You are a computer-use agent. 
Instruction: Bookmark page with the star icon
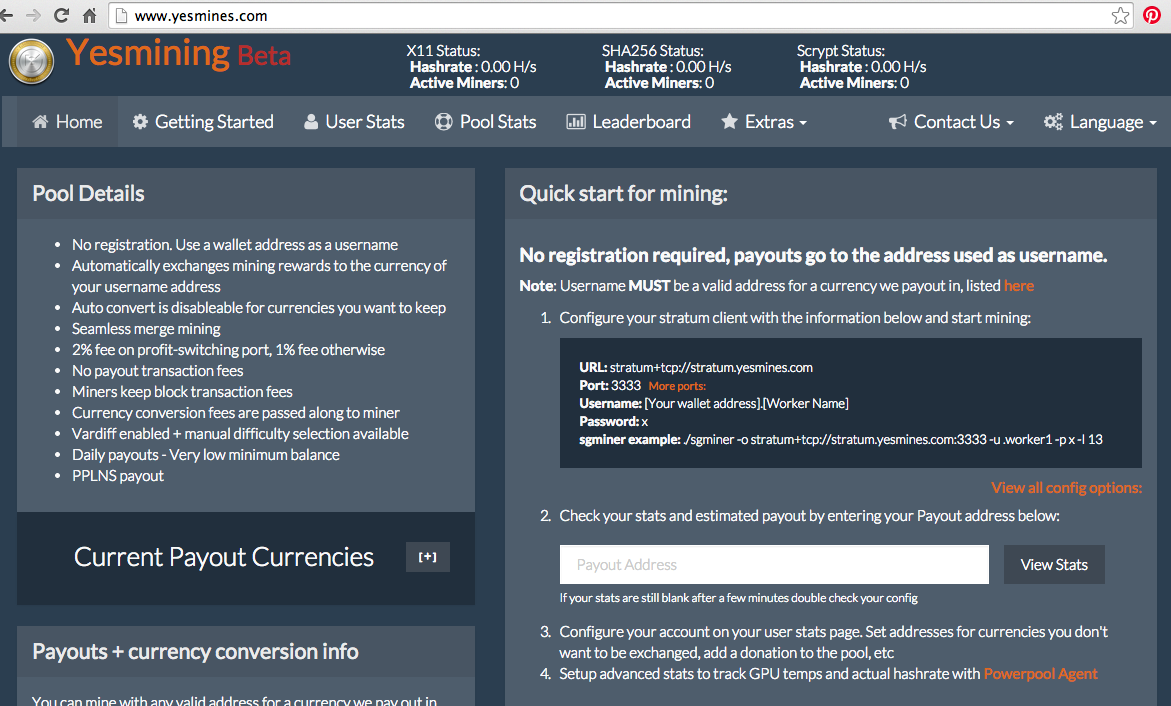tap(1120, 16)
